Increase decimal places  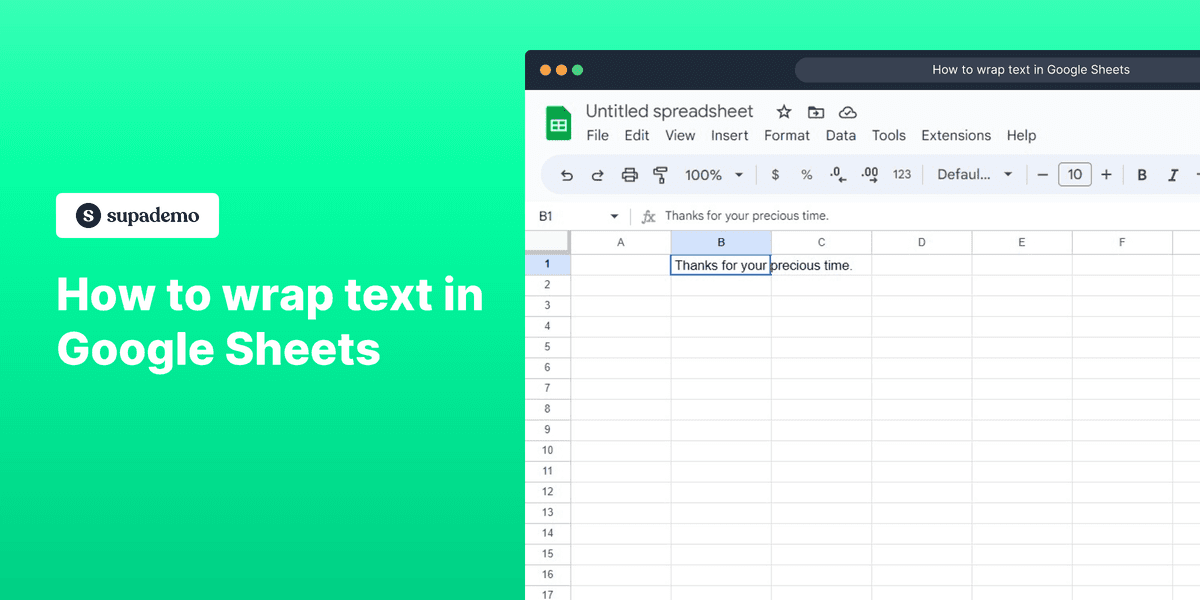[869, 174]
